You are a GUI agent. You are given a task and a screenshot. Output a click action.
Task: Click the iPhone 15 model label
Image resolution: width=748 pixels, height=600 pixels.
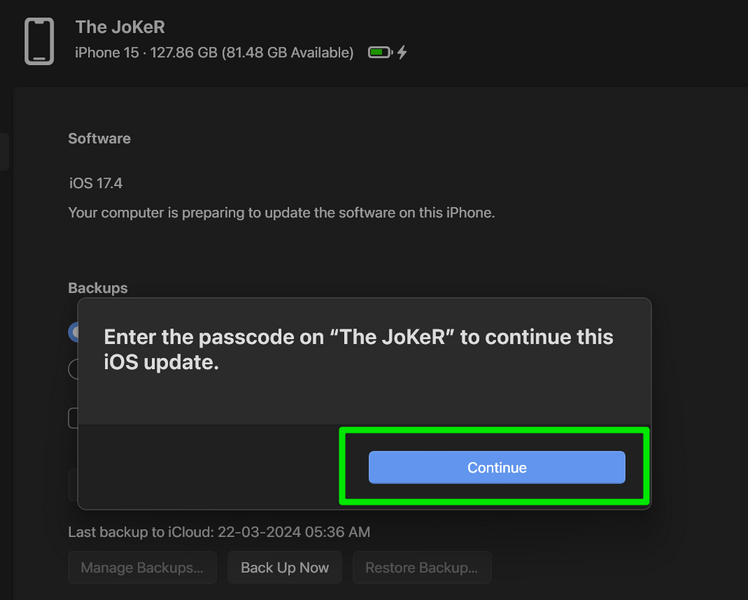click(x=107, y=52)
